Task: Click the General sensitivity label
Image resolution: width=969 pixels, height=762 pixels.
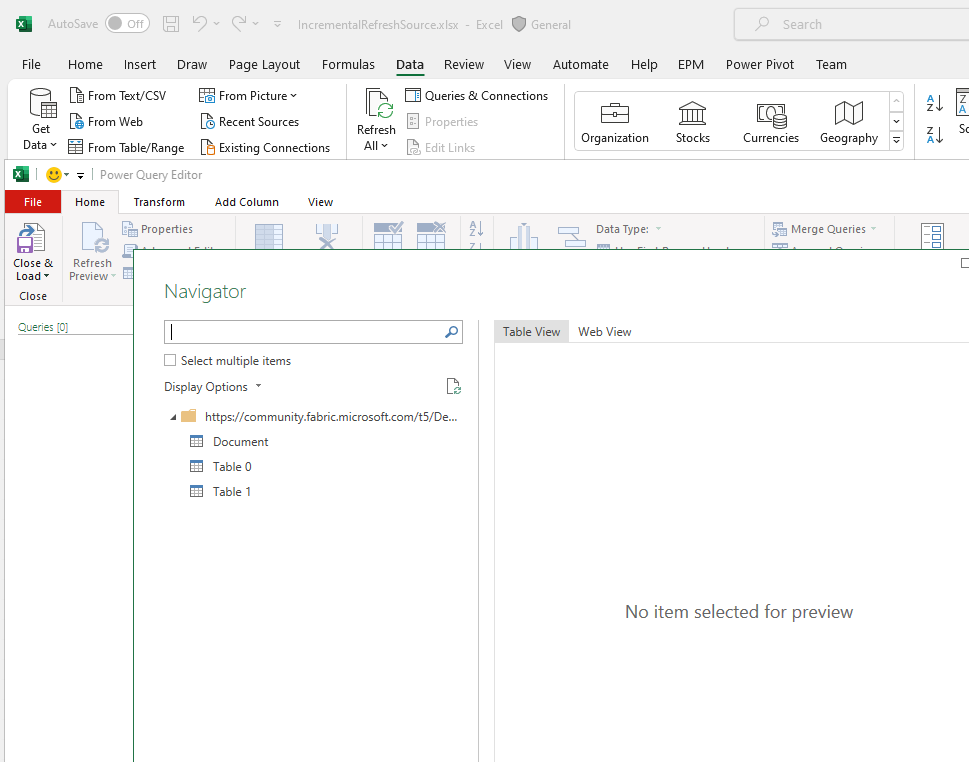Action: pos(541,25)
